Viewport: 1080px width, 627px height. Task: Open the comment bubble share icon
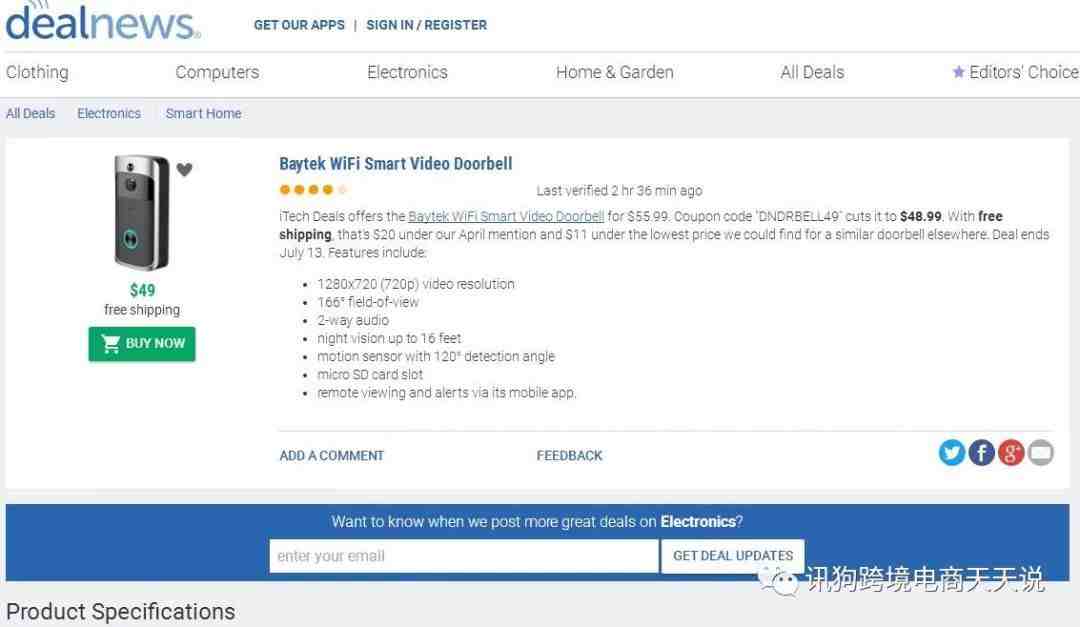point(1040,453)
